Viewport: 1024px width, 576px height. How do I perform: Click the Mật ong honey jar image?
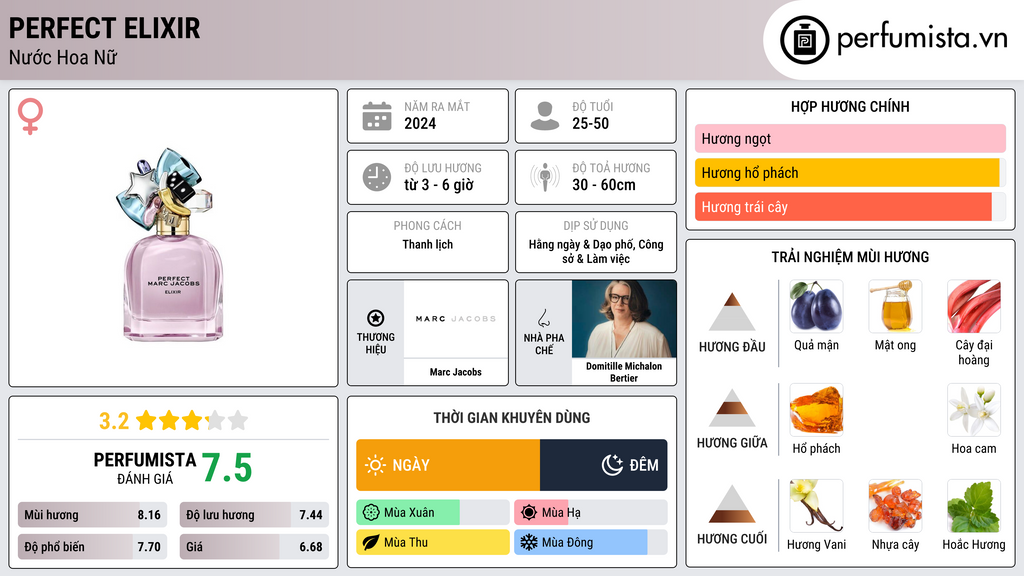[x=895, y=306]
